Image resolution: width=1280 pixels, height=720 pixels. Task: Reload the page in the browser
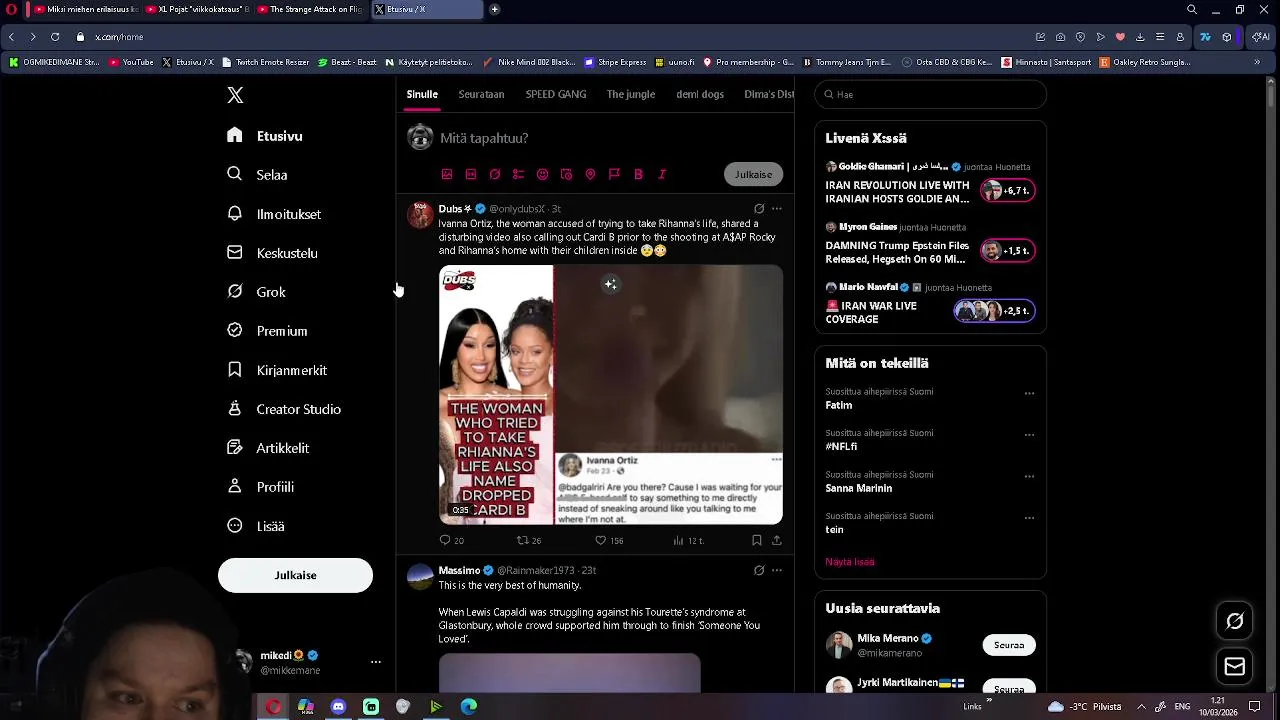pos(55,37)
